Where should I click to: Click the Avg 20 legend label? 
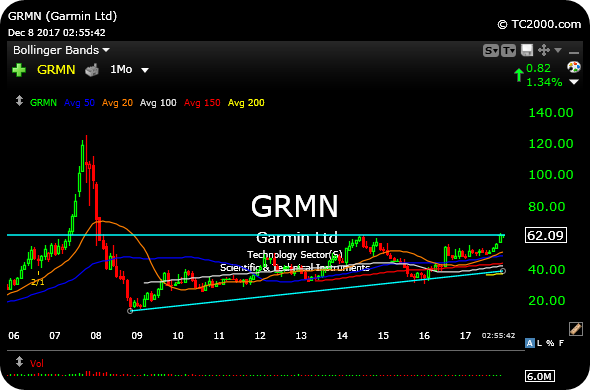tap(117, 103)
